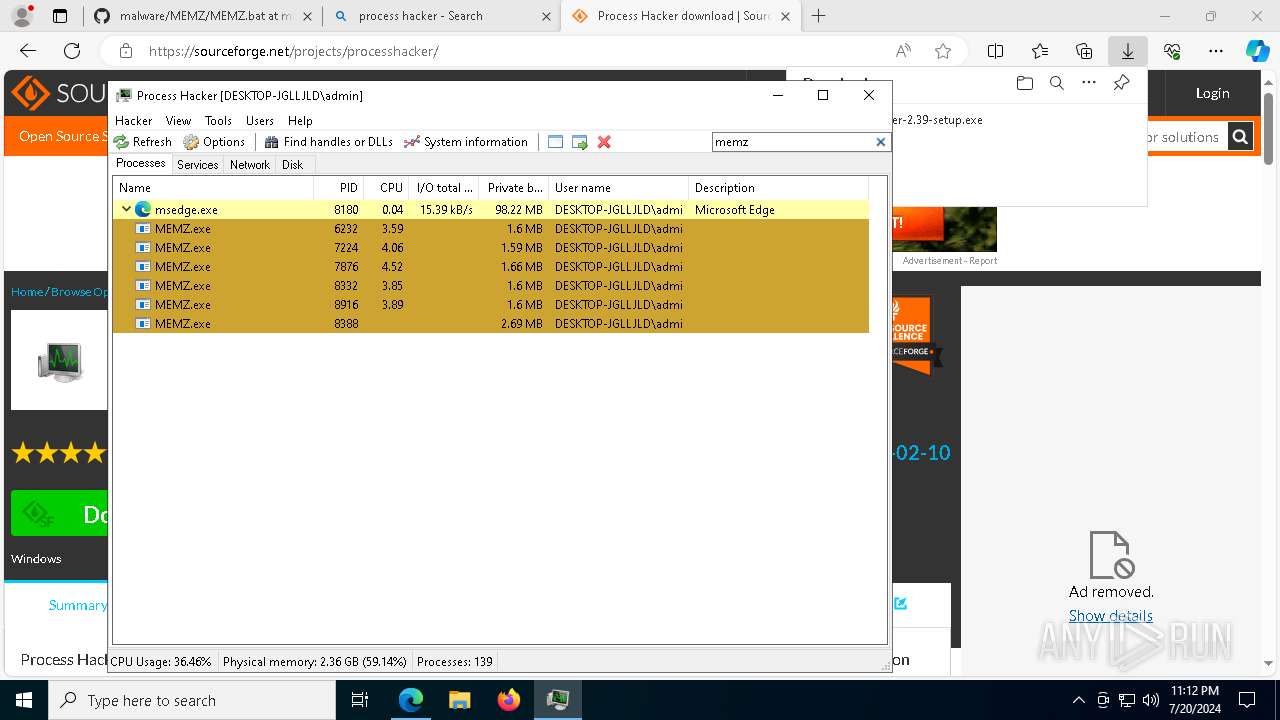
Task: Click Find handles or DLLs
Action: click(328, 142)
